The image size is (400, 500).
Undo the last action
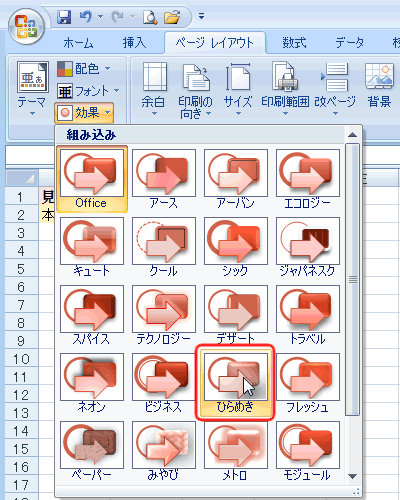(86, 17)
